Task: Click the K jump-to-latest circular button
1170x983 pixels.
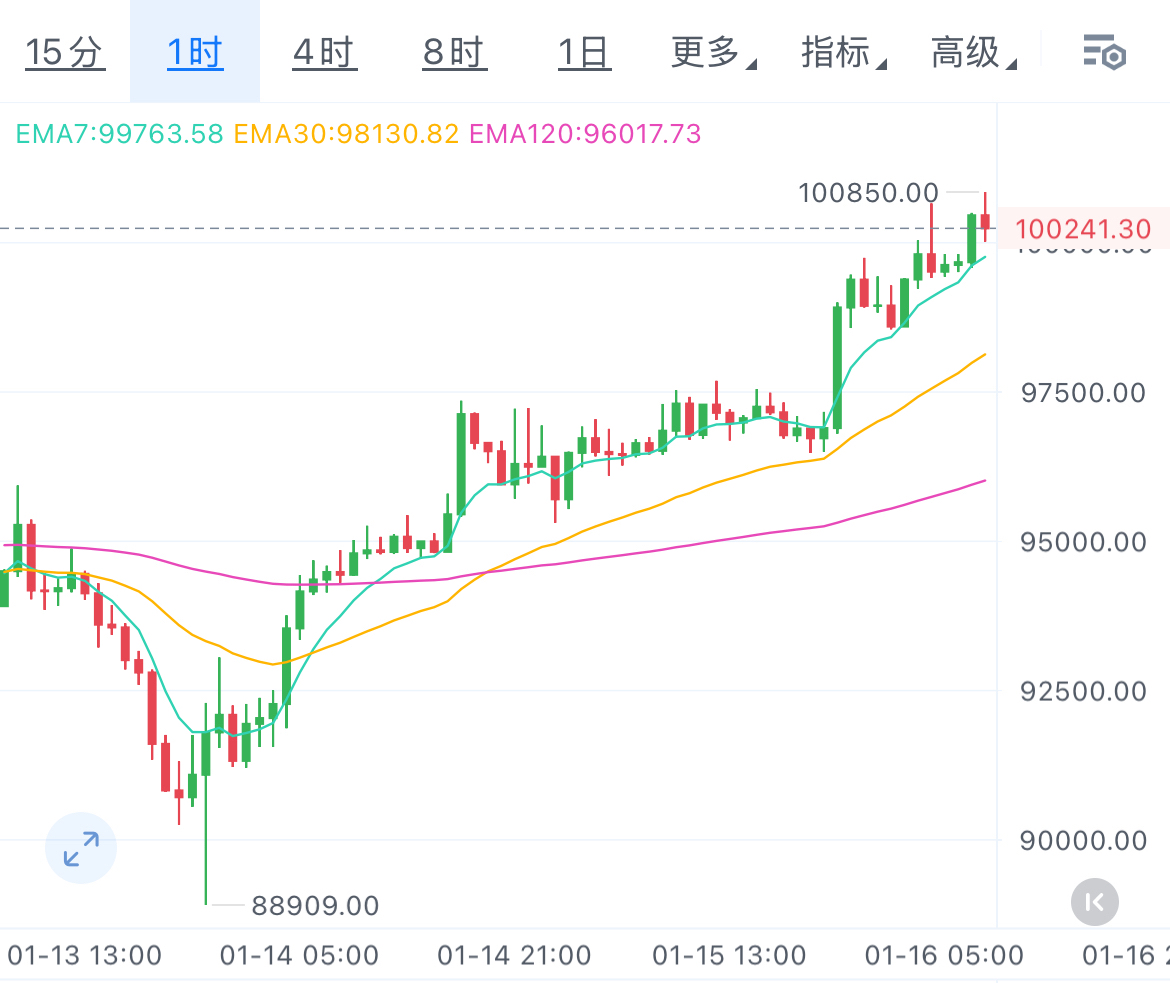Action: pos(1094,901)
